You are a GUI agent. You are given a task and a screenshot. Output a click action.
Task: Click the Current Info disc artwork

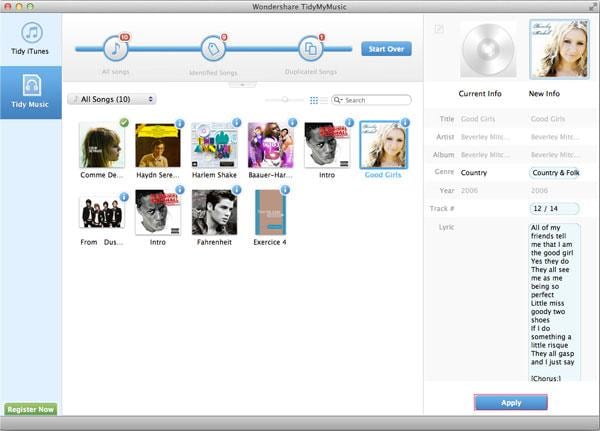[x=488, y=50]
